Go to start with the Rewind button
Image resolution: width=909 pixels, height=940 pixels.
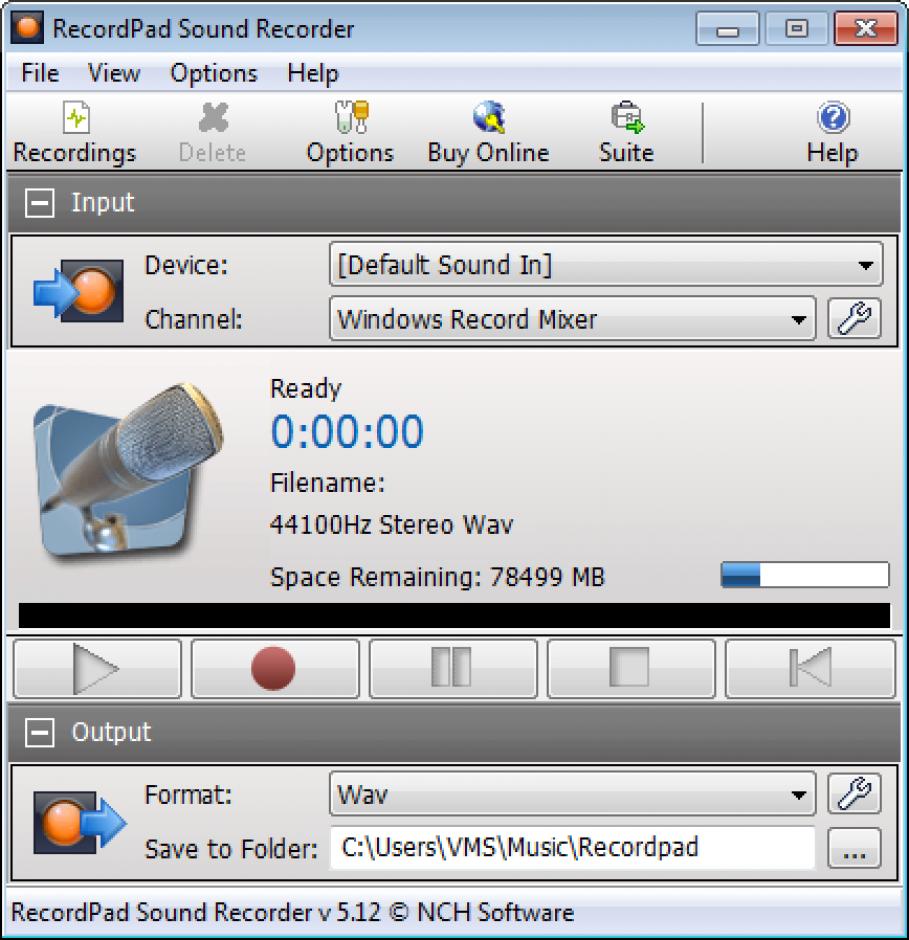click(x=810, y=668)
